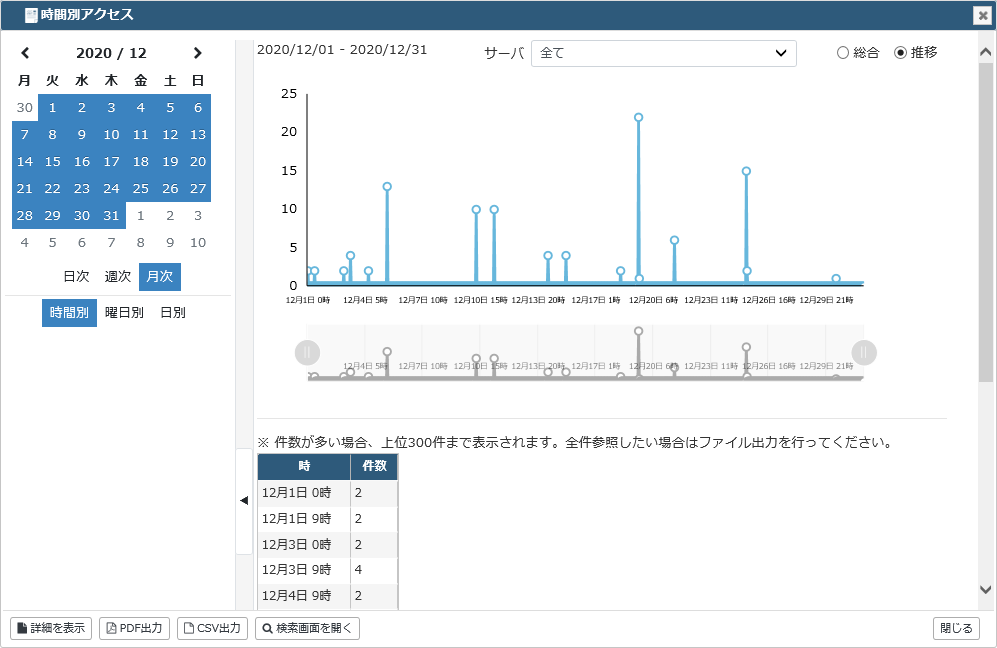The image size is (997, 648).
Task: Select November 30 in calendar
Action: [25, 107]
